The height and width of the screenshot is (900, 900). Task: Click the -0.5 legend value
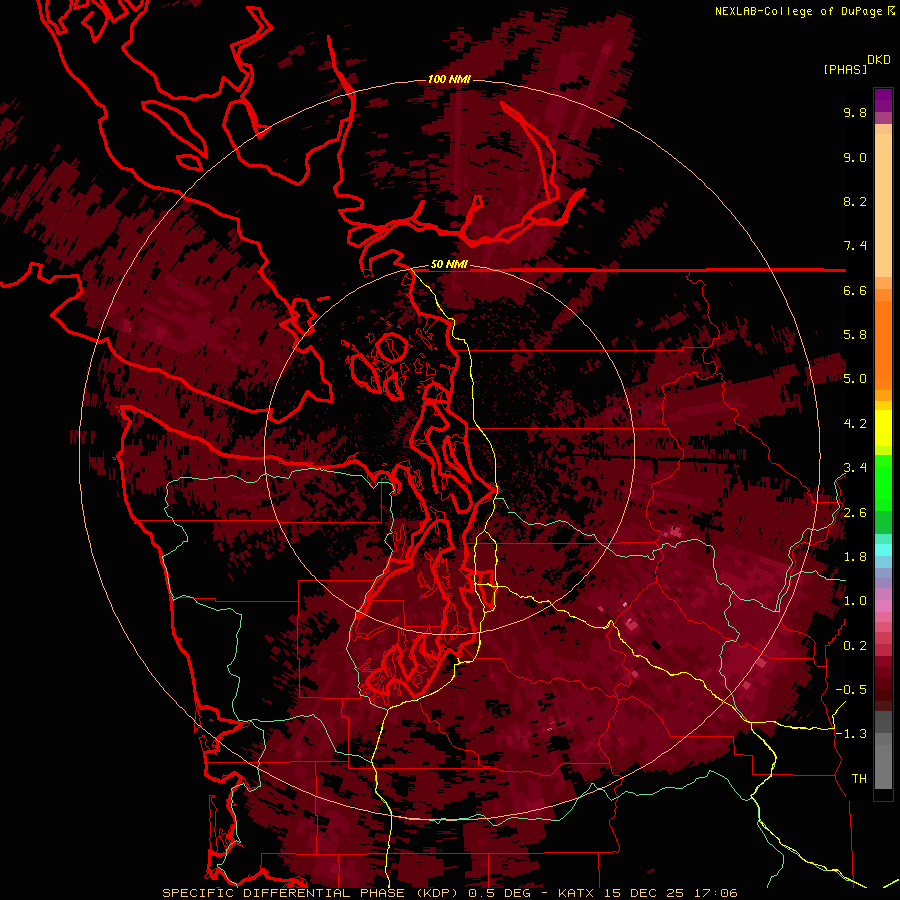click(x=851, y=690)
